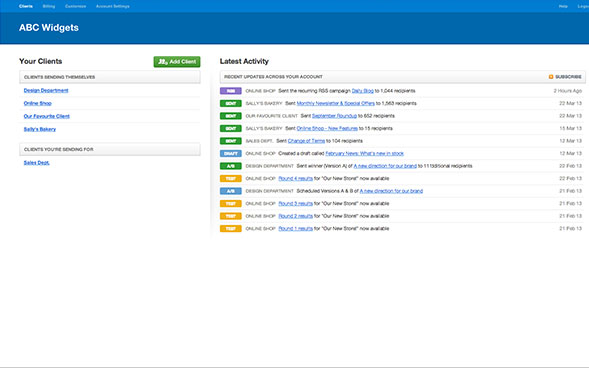Open the Change of Terms campaign link
The image size is (589, 368).
pyautogui.click(x=306, y=141)
